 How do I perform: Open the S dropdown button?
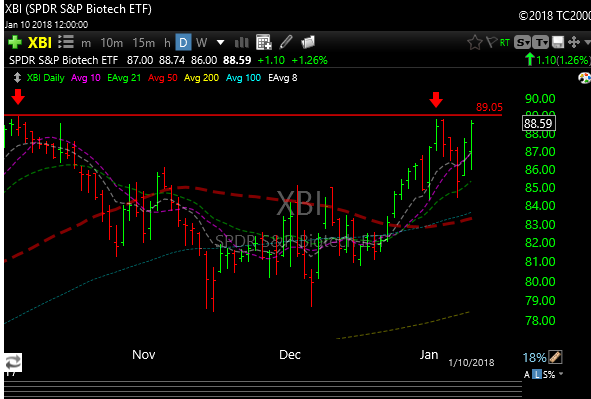[523, 42]
